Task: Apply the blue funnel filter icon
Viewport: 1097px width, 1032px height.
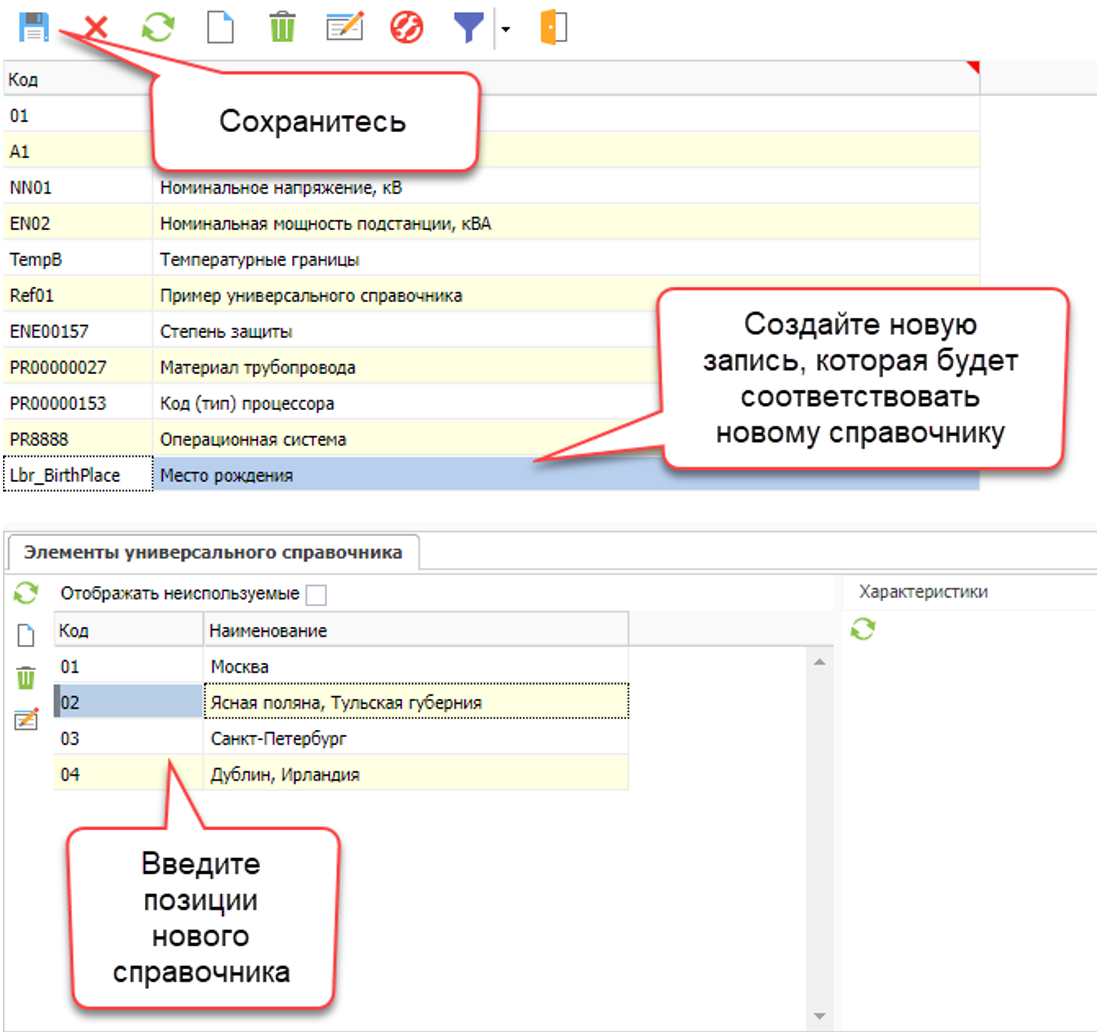Action: click(x=468, y=28)
